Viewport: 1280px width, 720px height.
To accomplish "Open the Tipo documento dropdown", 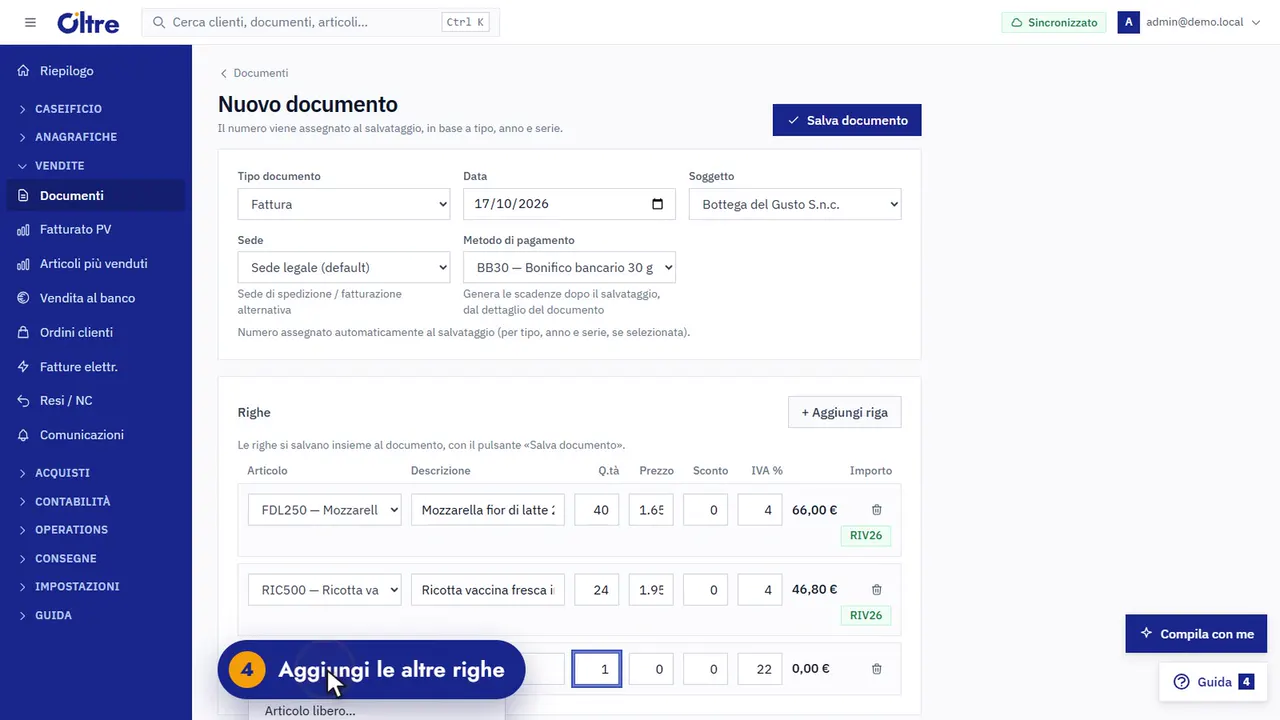I will [x=344, y=204].
